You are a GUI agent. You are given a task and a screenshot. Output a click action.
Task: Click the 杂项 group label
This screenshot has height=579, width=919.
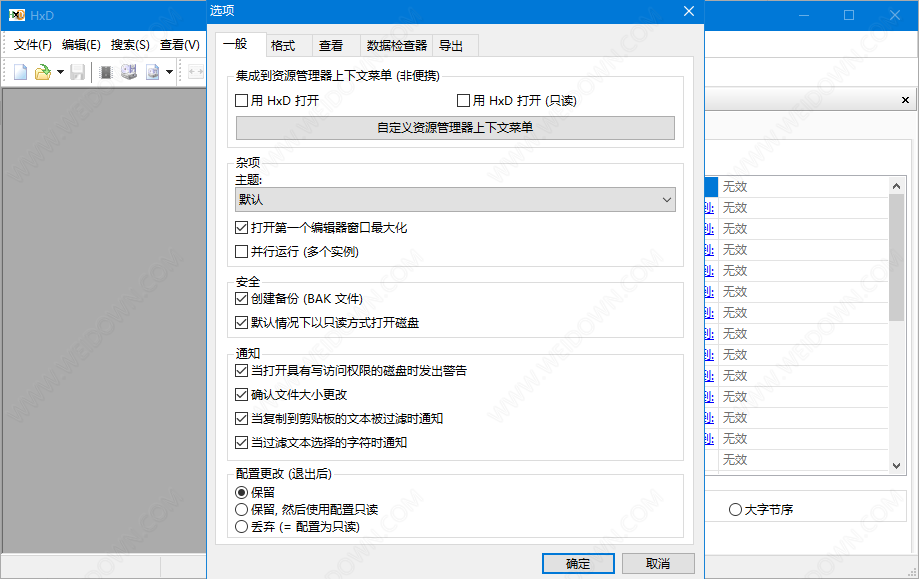pos(247,162)
